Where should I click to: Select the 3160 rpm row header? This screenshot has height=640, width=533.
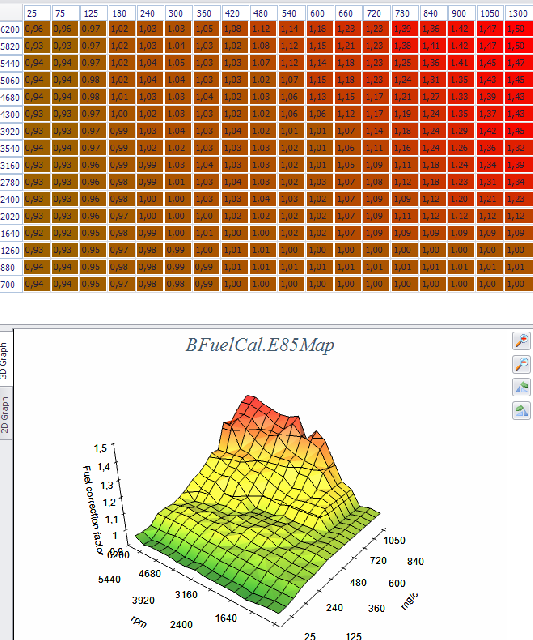pos(11,165)
